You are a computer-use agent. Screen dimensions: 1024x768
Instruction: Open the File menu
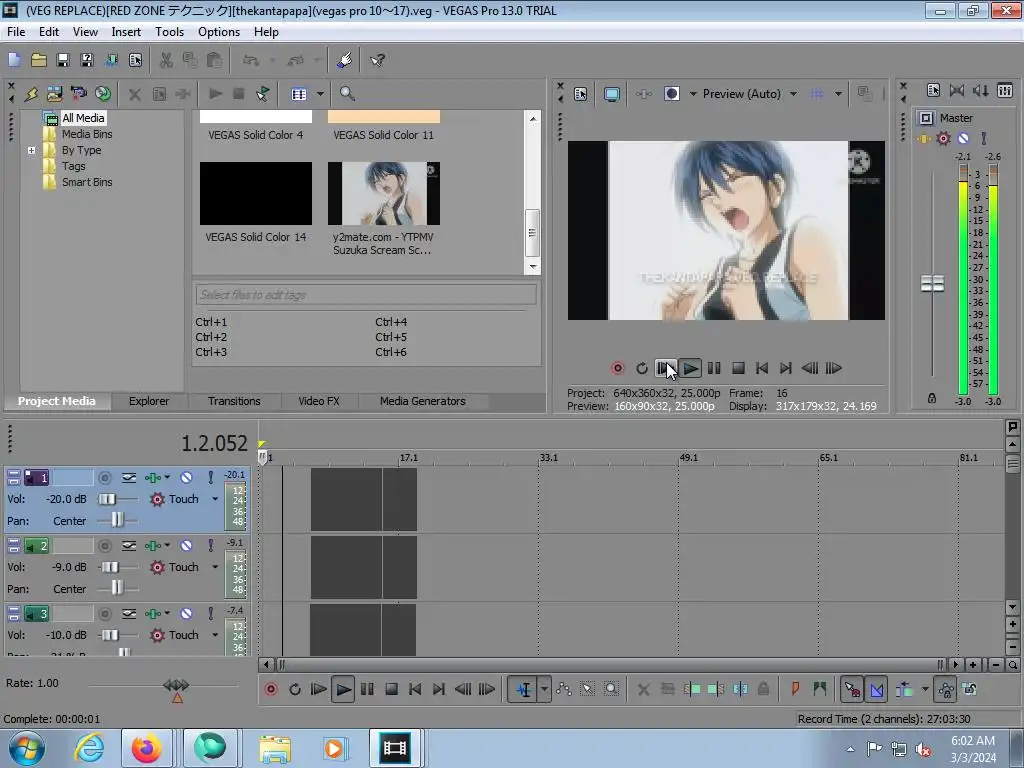16,32
